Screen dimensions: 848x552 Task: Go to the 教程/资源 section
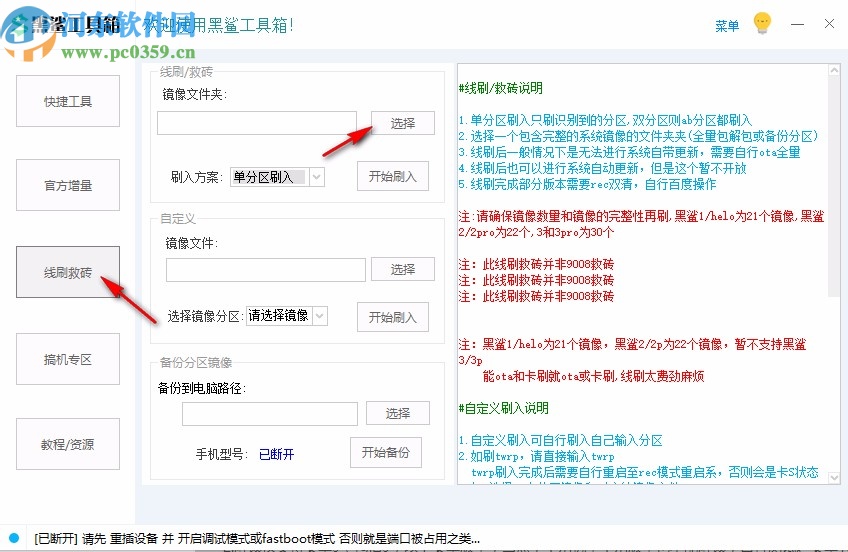tap(68, 444)
